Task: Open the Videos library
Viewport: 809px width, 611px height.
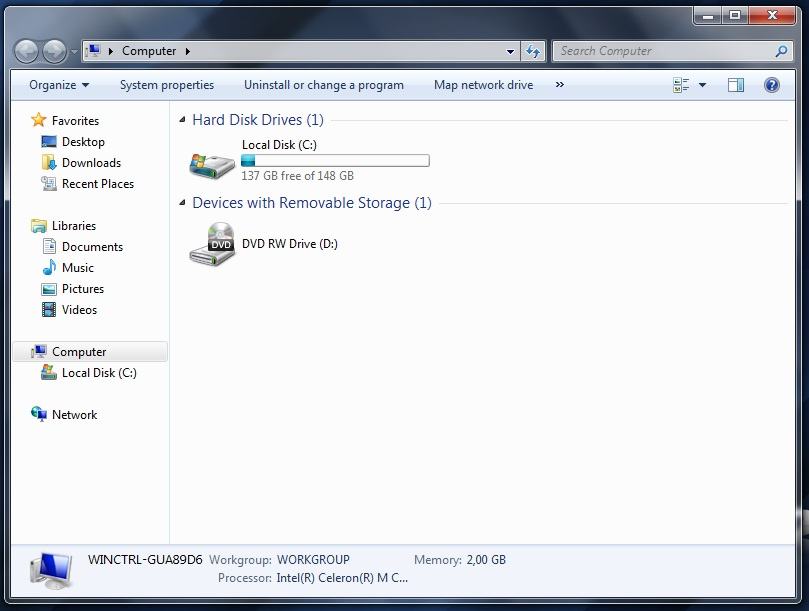Action: point(79,310)
